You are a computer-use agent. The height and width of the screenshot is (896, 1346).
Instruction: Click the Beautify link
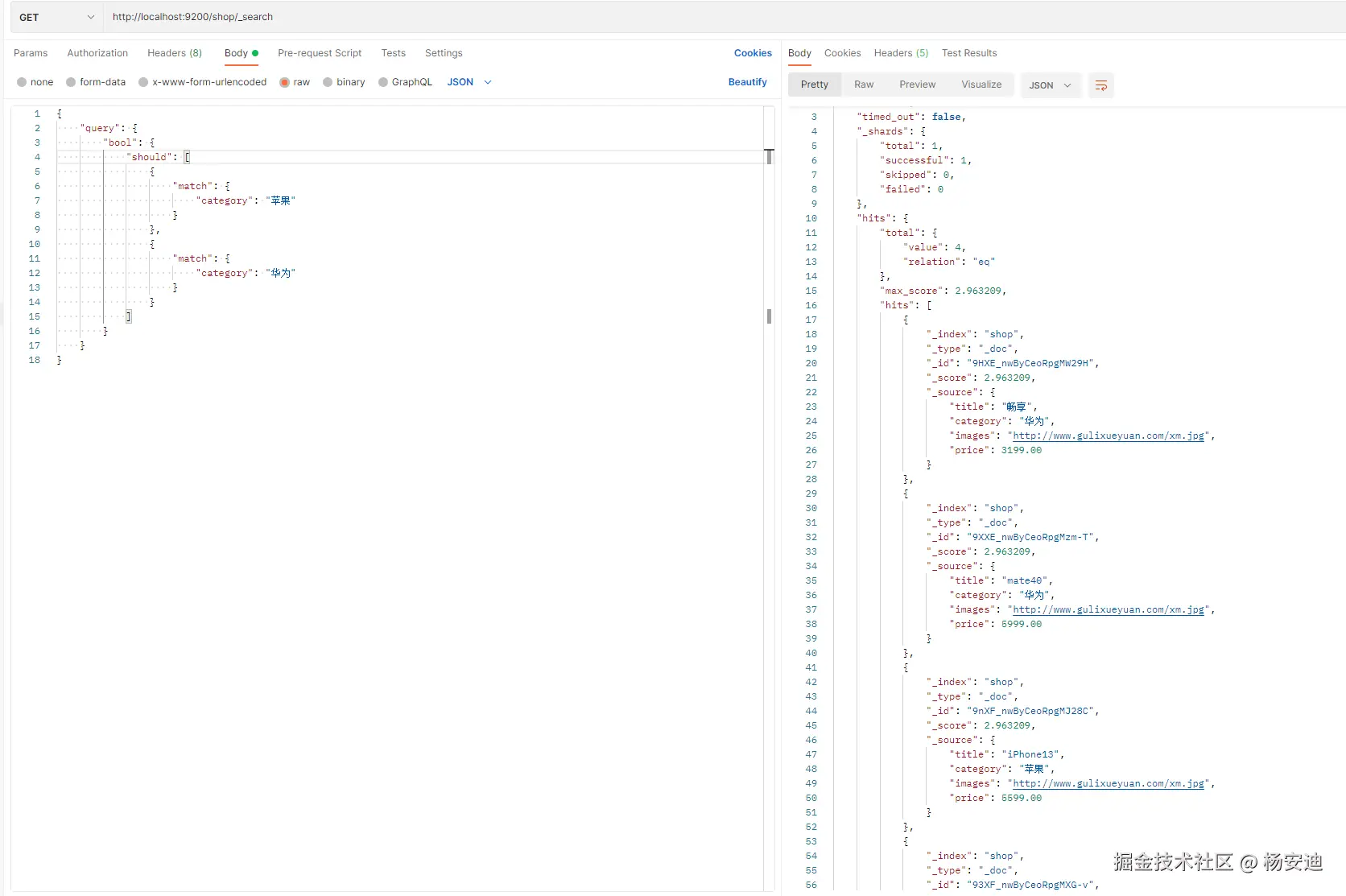747,82
